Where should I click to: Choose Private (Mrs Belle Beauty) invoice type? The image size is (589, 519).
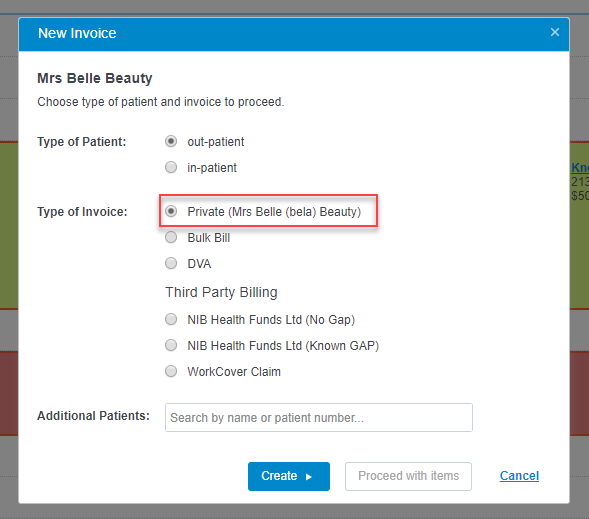coord(171,211)
